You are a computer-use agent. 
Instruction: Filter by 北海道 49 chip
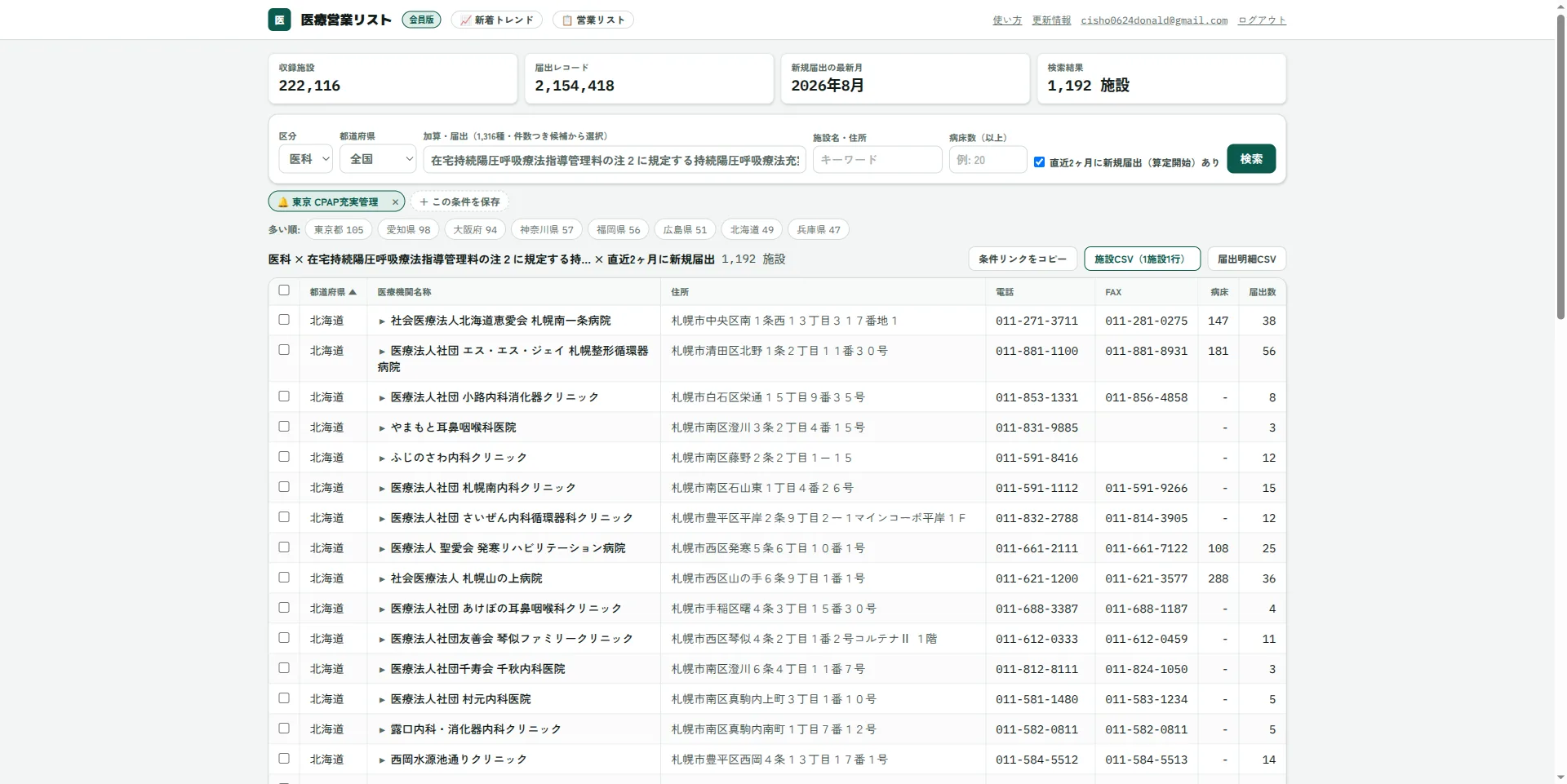(x=752, y=230)
